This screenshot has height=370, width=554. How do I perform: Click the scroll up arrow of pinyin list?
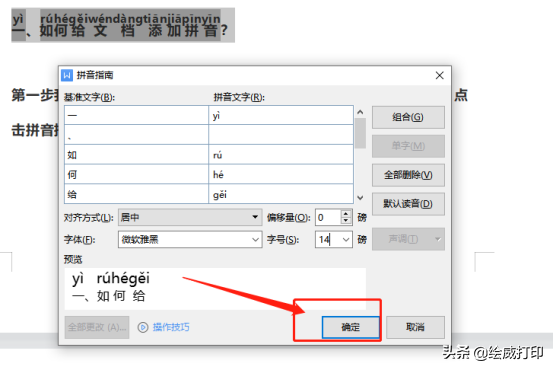[x=360, y=112]
